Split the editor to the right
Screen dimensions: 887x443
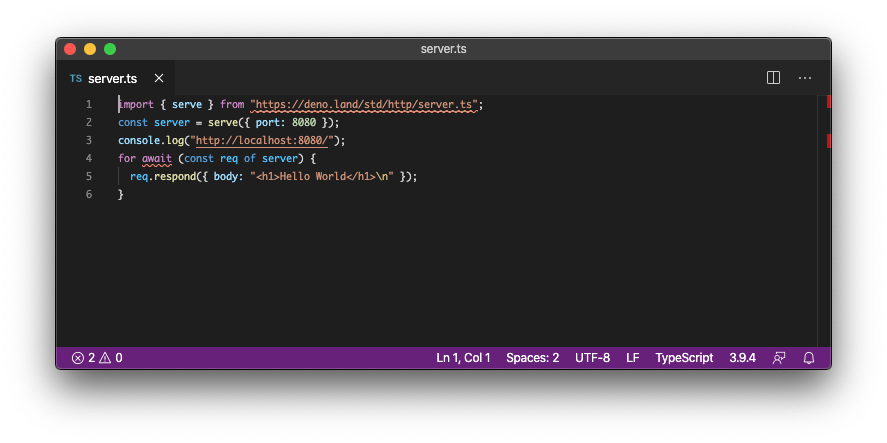tap(773, 78)
